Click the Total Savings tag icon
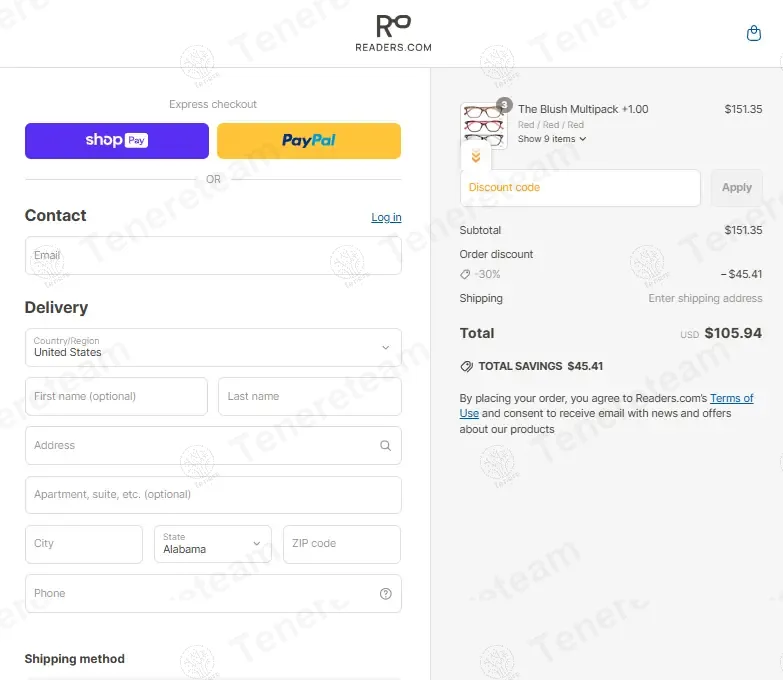Screen dimensions: 783x680 coord(466,366)
